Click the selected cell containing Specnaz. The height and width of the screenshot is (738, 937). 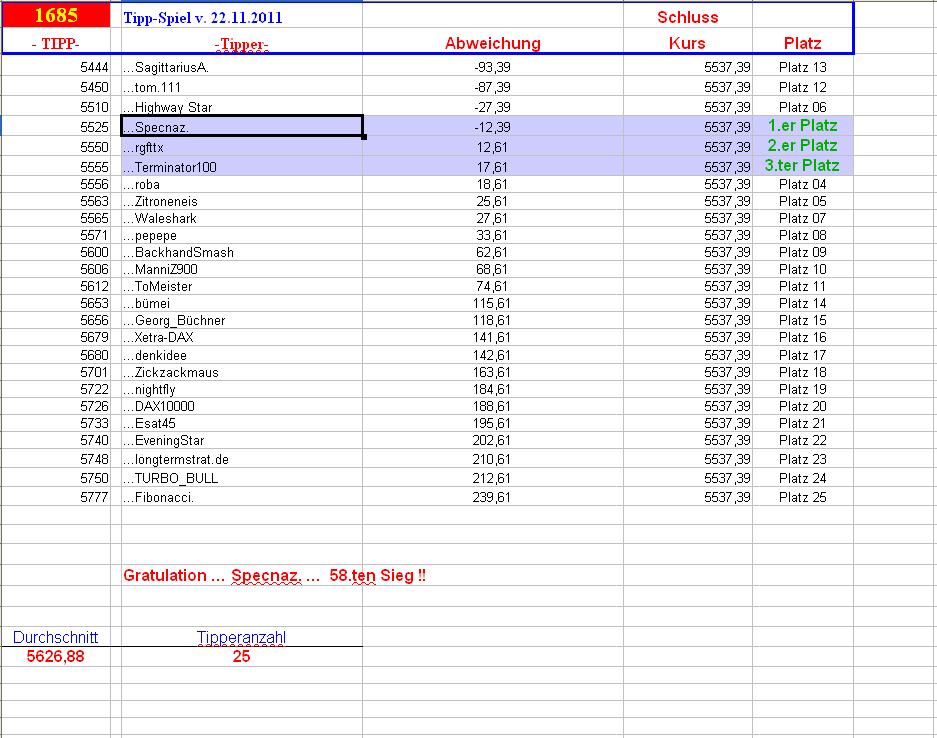[241, 127]
